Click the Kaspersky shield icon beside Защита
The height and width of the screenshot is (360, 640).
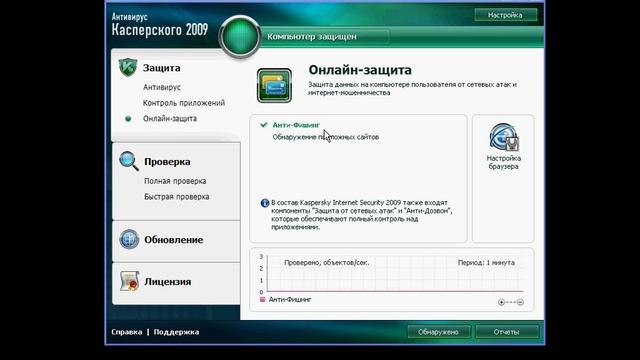[128, 67]
